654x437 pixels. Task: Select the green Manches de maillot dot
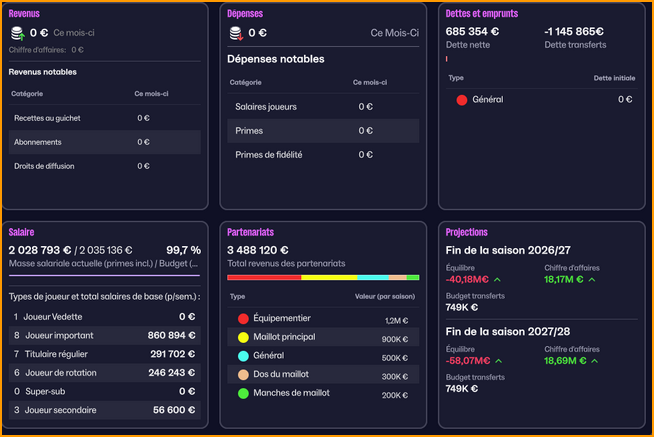point(243,394)
